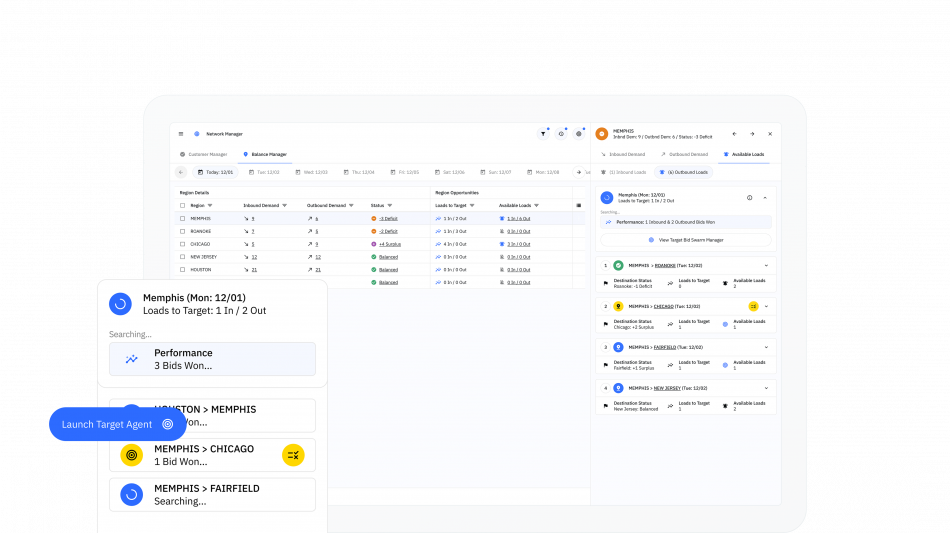Collapse the Memphis (Mon: 12/01) section chevron
The image size is (950, 533).
click(765, 197)
